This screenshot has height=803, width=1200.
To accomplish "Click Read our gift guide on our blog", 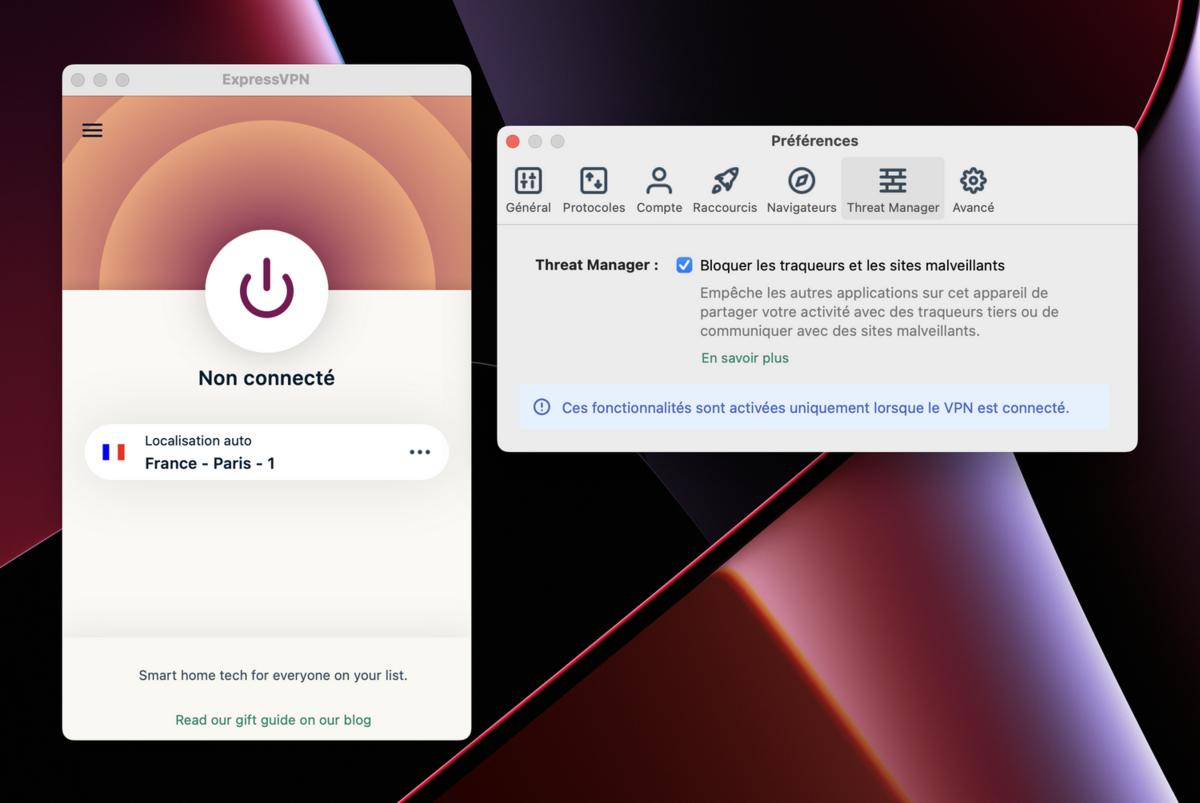I will pyautogui.click(x=273, y=720).
